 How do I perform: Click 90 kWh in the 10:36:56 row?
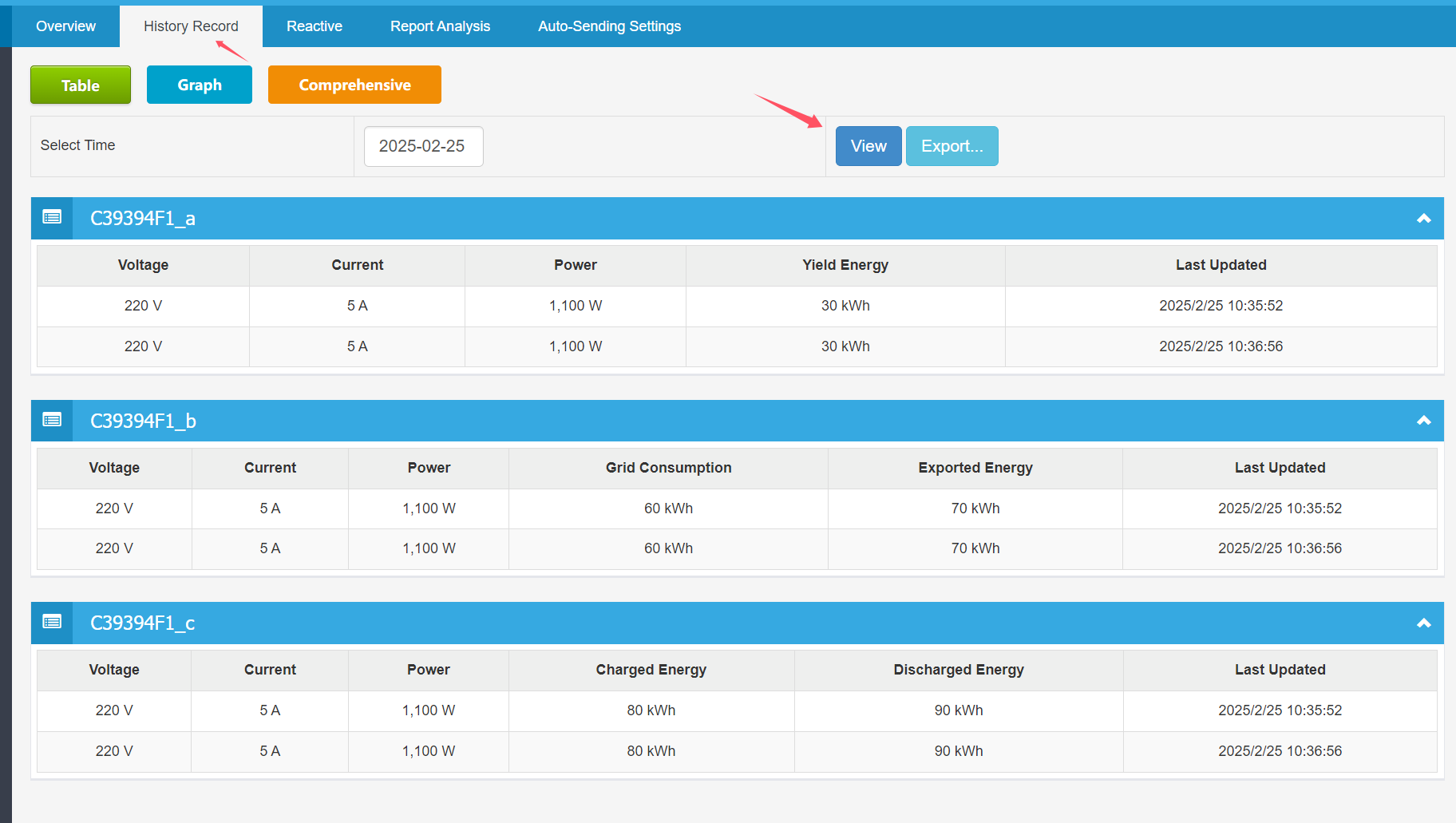pos(959,751)
